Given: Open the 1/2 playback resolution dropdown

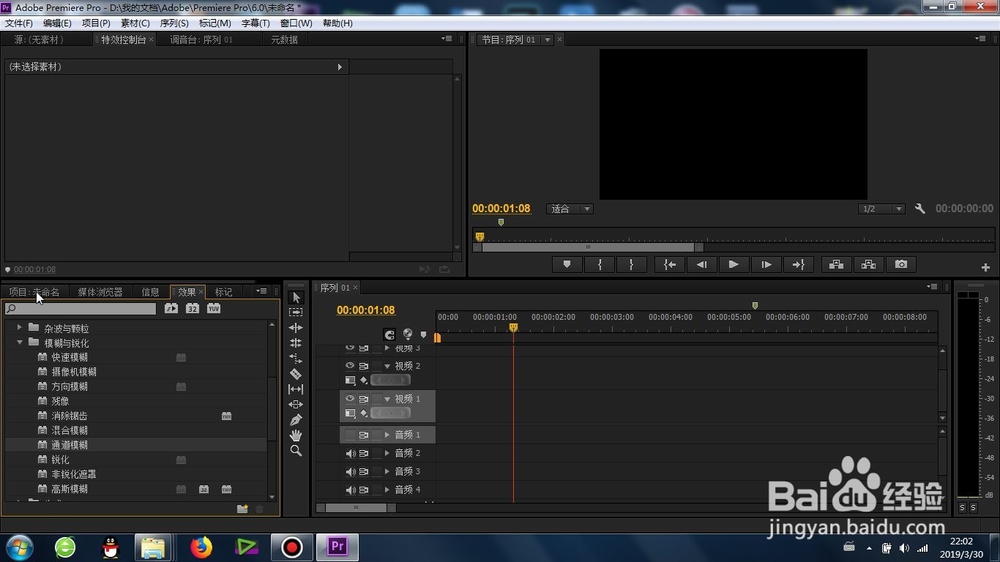Looking at the screenshot, I should pyautogui.click(x=881, y=209).
